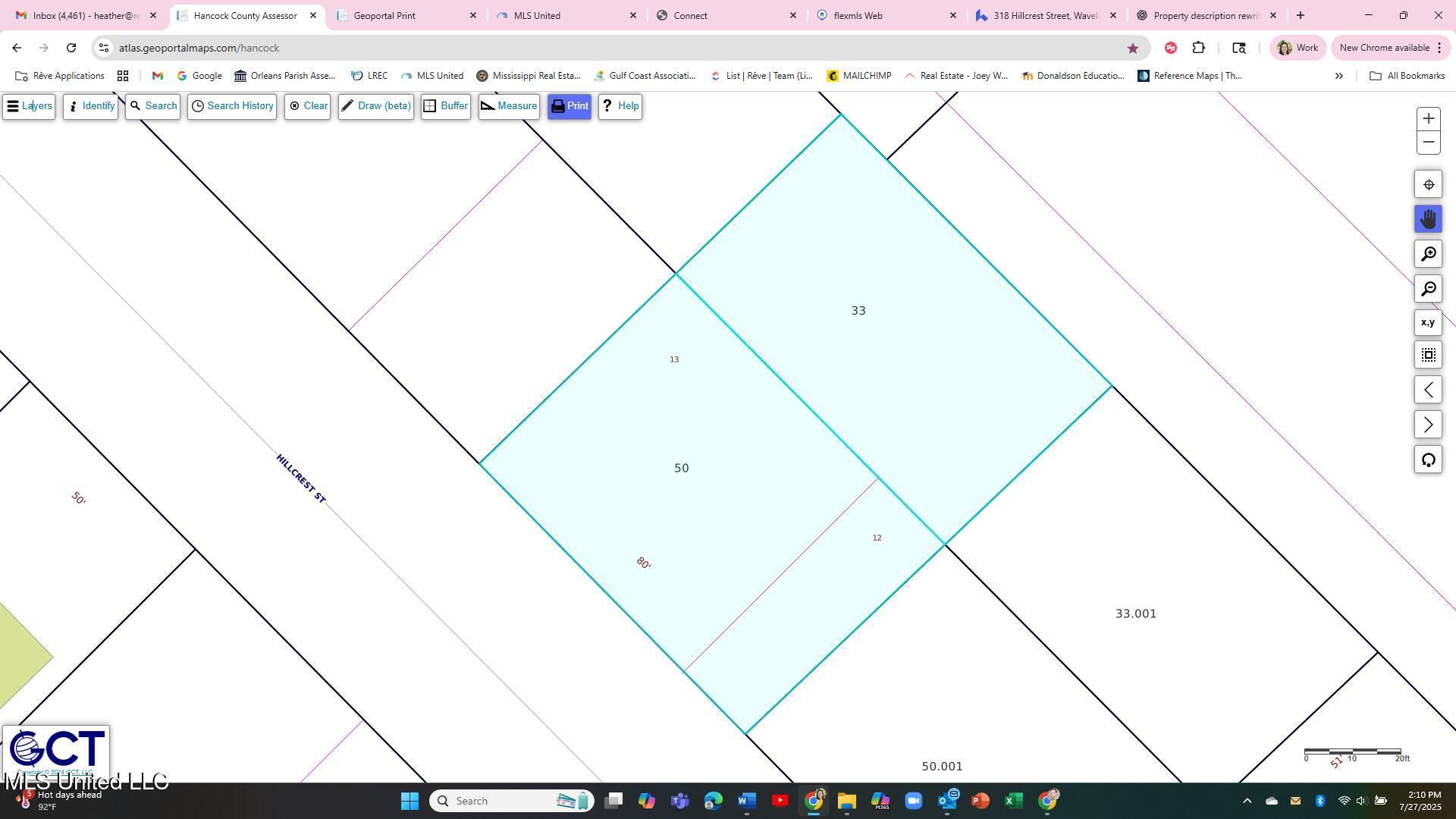1456x819 pixels.
Task: Expand the hidden bookmarks chevron
Action: pos(1338,76)
